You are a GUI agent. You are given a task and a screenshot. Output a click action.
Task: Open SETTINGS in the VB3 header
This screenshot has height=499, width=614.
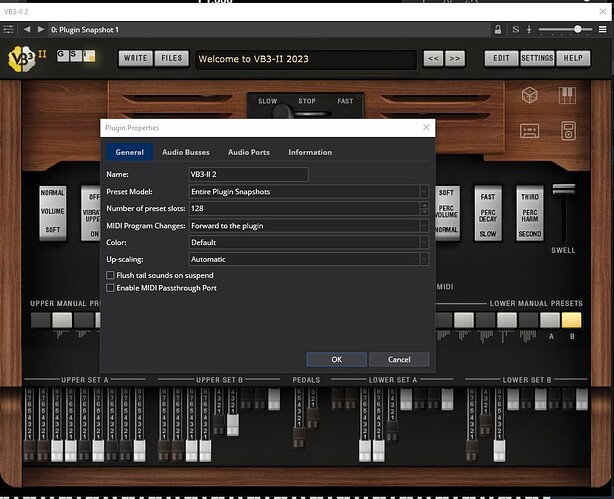(537, 58)
